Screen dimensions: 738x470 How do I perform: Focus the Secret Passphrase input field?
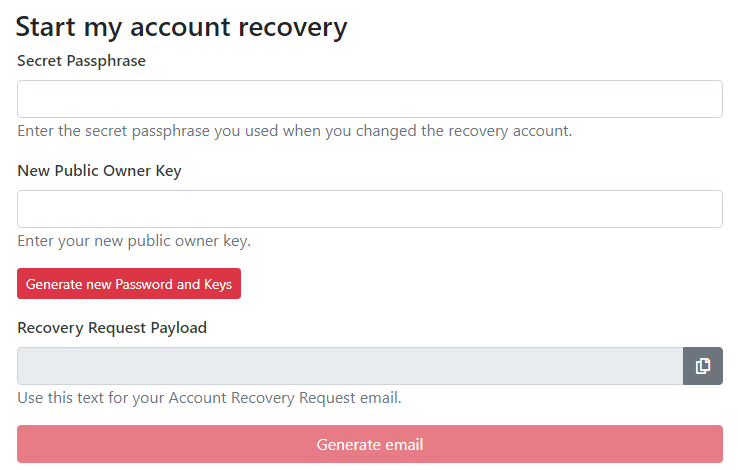click(370, 99)
